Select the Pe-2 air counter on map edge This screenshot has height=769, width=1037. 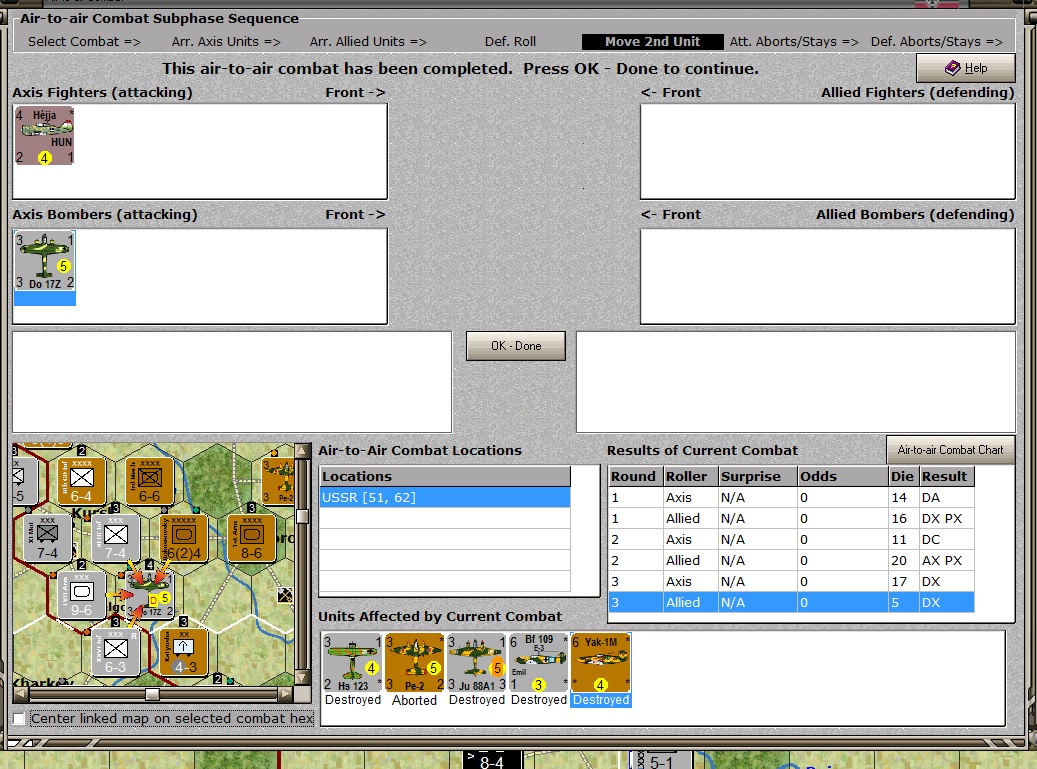(x=278, y=481)
